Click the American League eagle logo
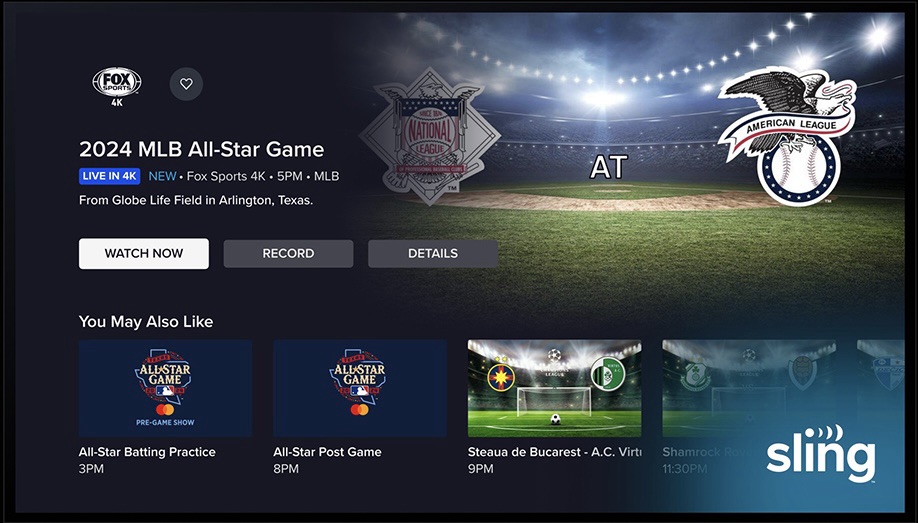Viewport: 918px width, 523px height. tap(789, 136)
